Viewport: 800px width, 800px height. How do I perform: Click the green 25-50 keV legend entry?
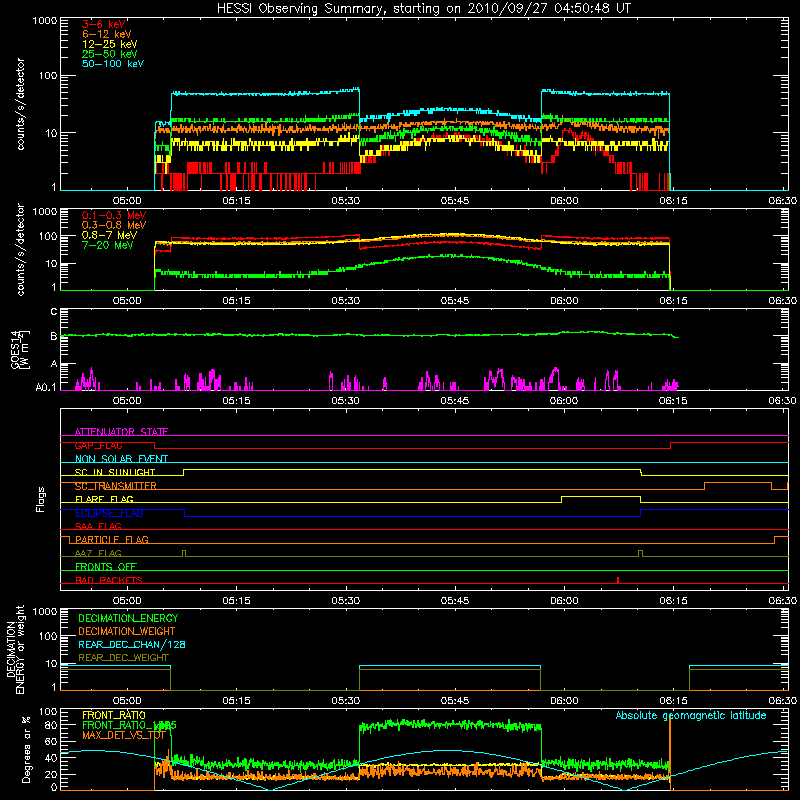[x=110, y=54]
